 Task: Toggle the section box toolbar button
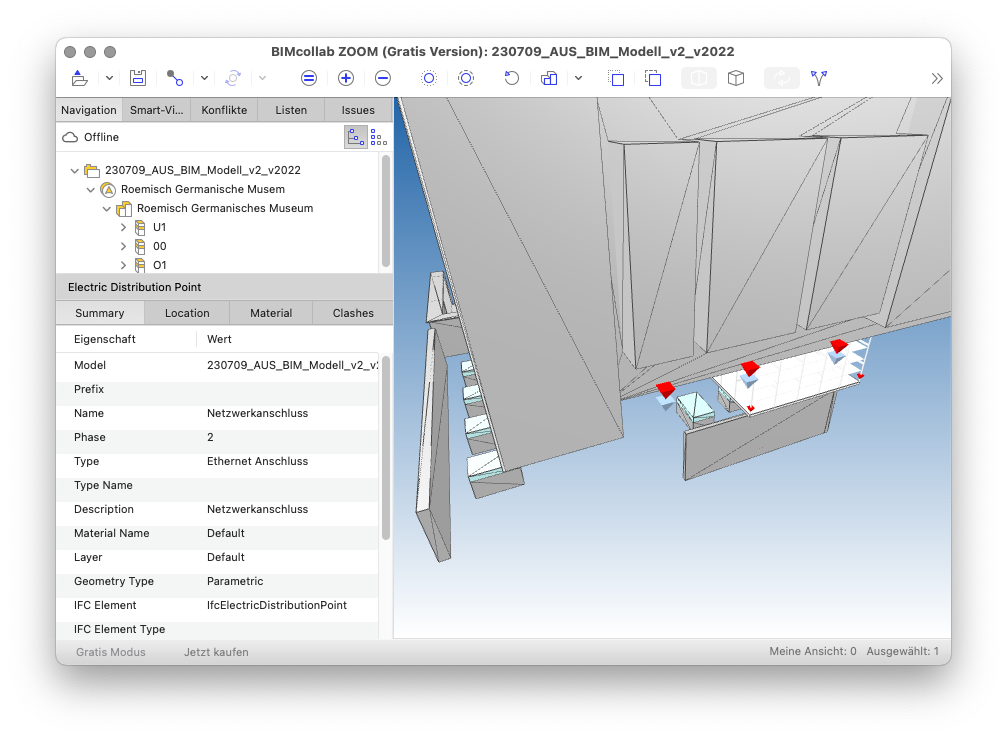699,78
